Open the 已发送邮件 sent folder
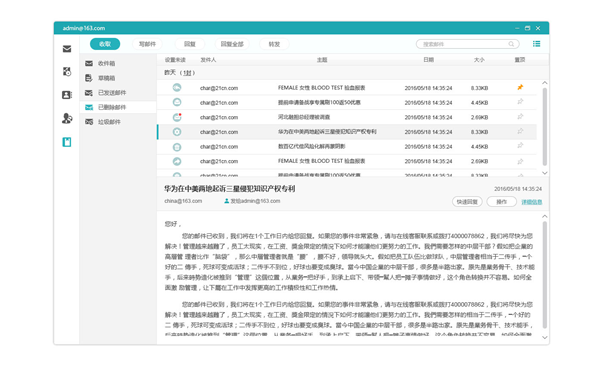The image size is (603, 366). coord(118,93)
